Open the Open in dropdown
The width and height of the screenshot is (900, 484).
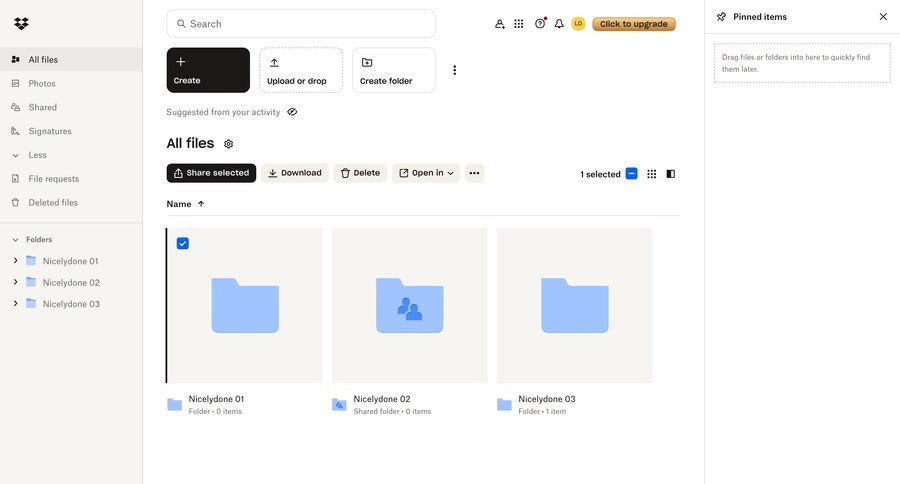(x=426, y=173)
